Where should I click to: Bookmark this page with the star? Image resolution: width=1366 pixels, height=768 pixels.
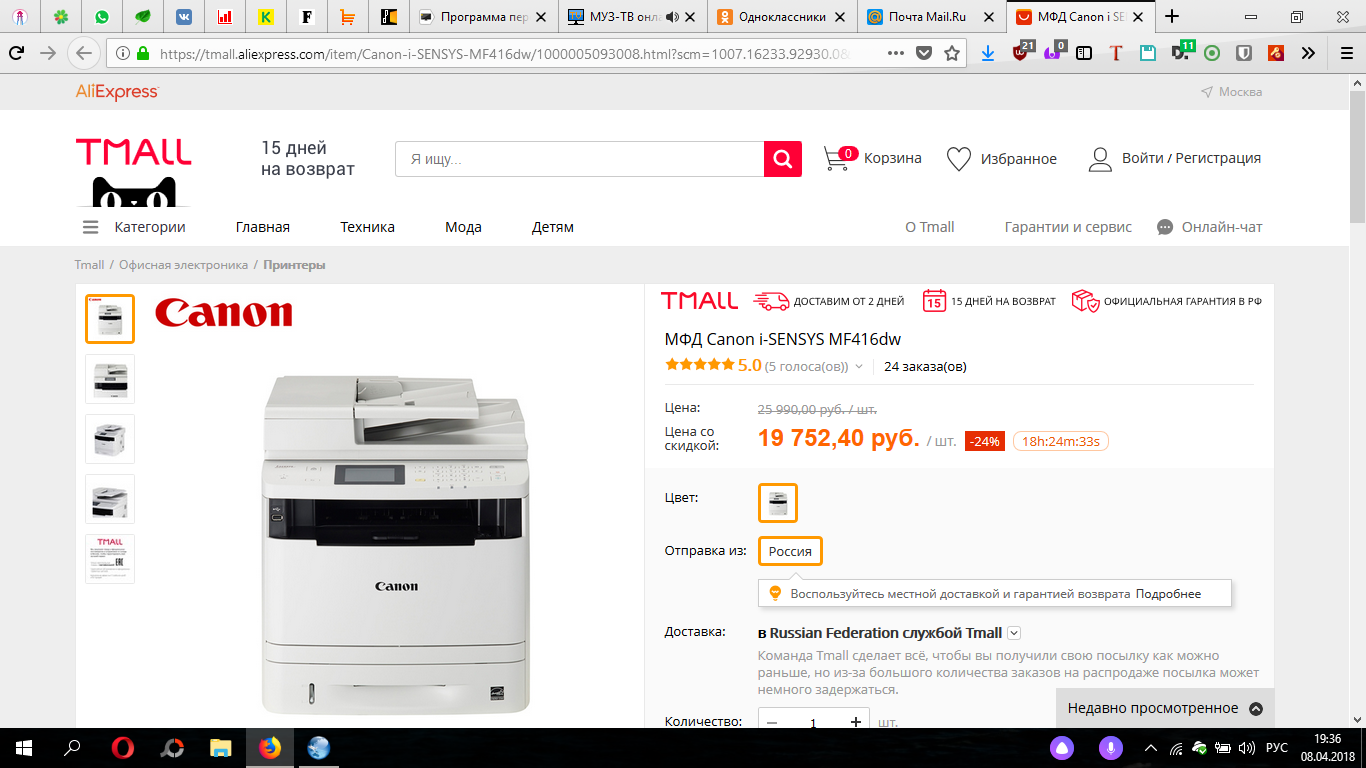[x=952, y=53]
